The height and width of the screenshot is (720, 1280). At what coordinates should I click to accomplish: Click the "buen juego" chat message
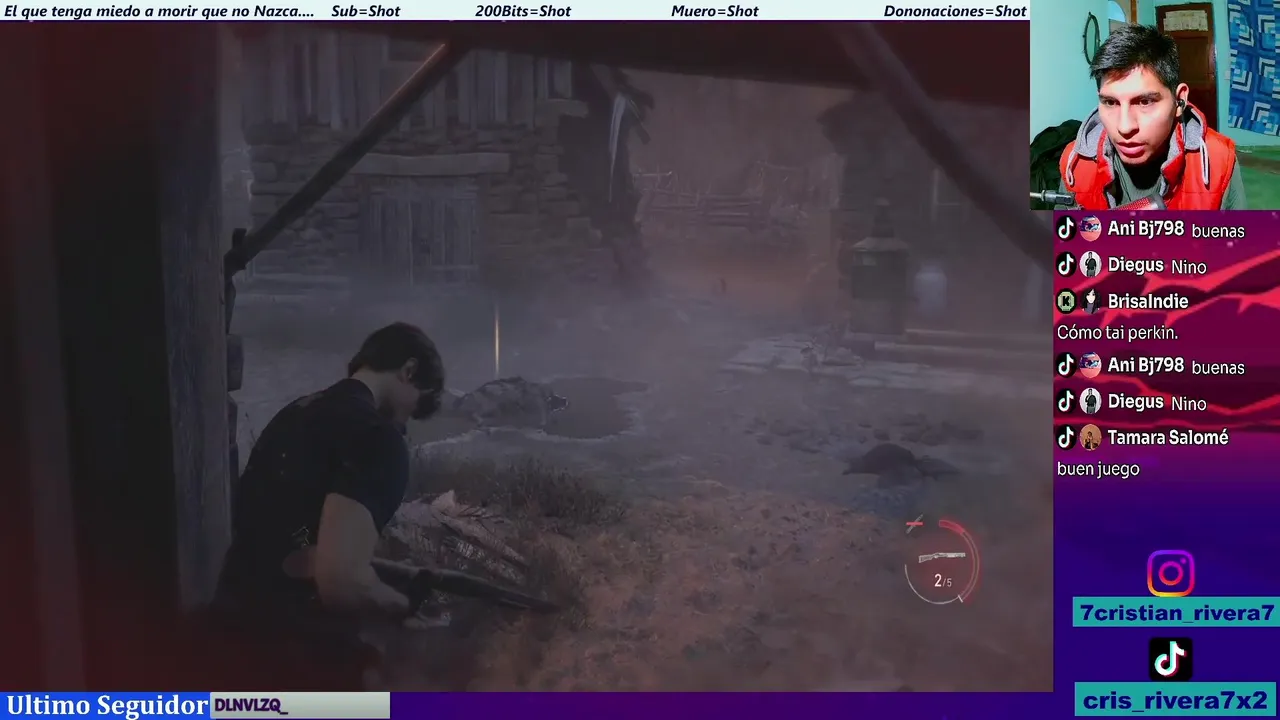tap(1098, 469)
